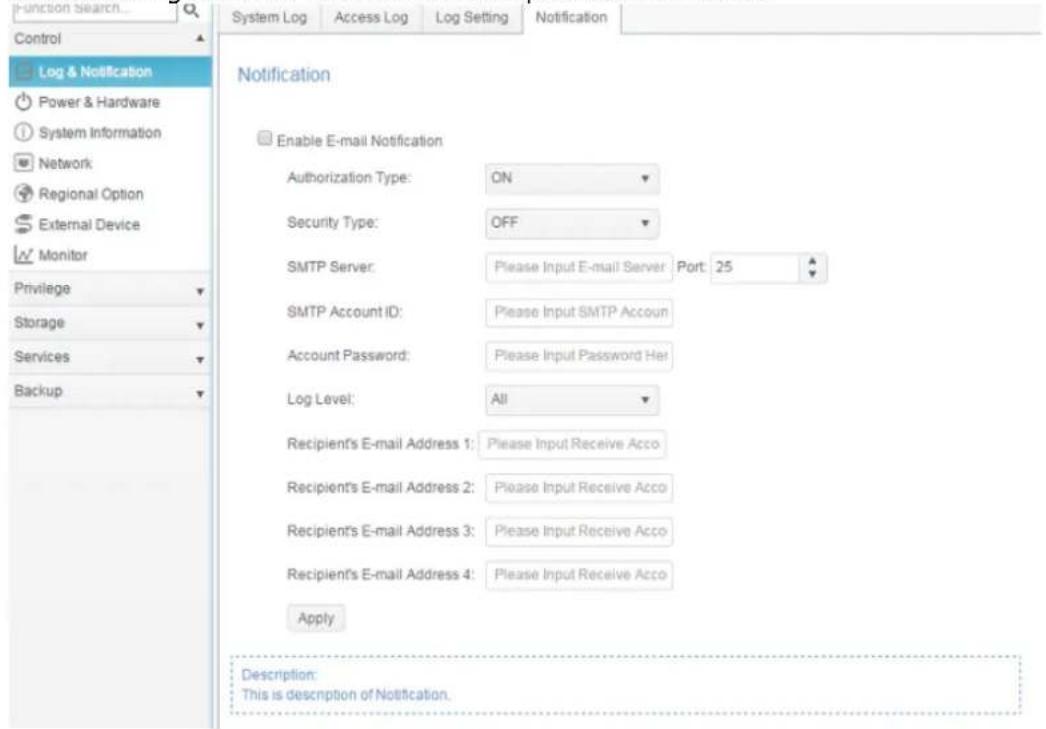Open the Monitor page
The image size is (1046, 729).
coord(110,255)
